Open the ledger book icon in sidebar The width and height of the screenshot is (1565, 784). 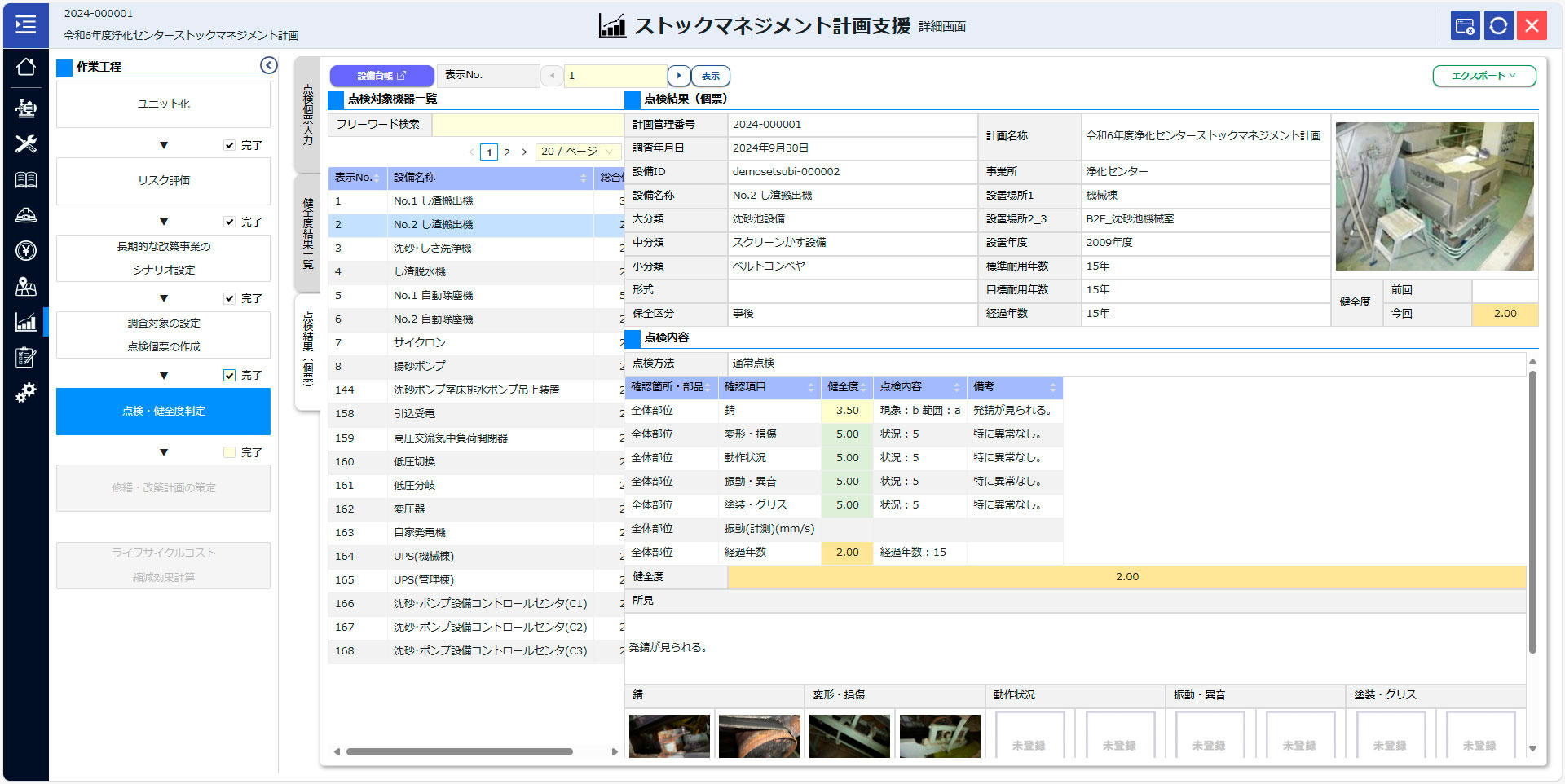pyautogui.click(x=26, y=180)
